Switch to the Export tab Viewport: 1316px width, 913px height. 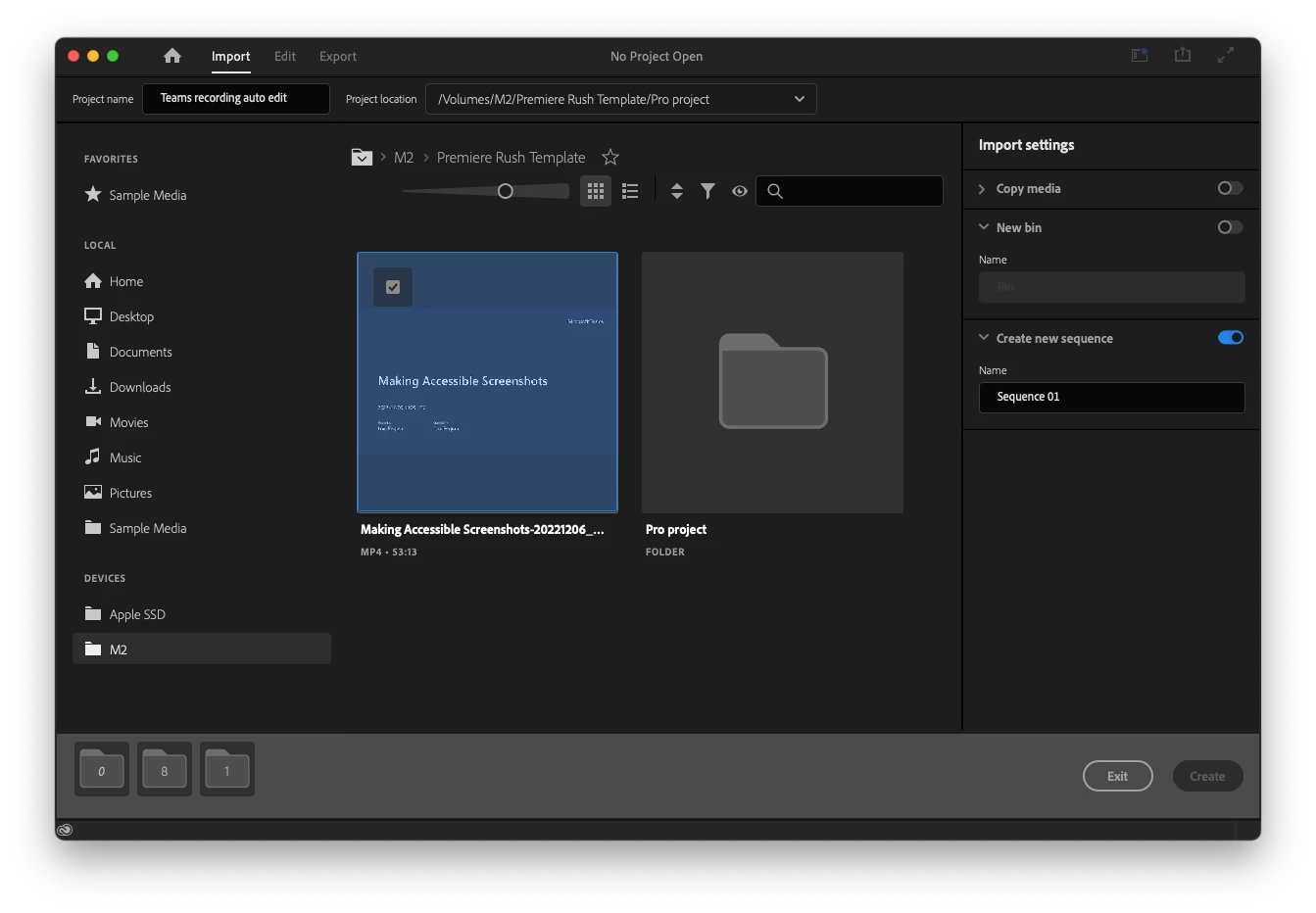tap(338, 57)
